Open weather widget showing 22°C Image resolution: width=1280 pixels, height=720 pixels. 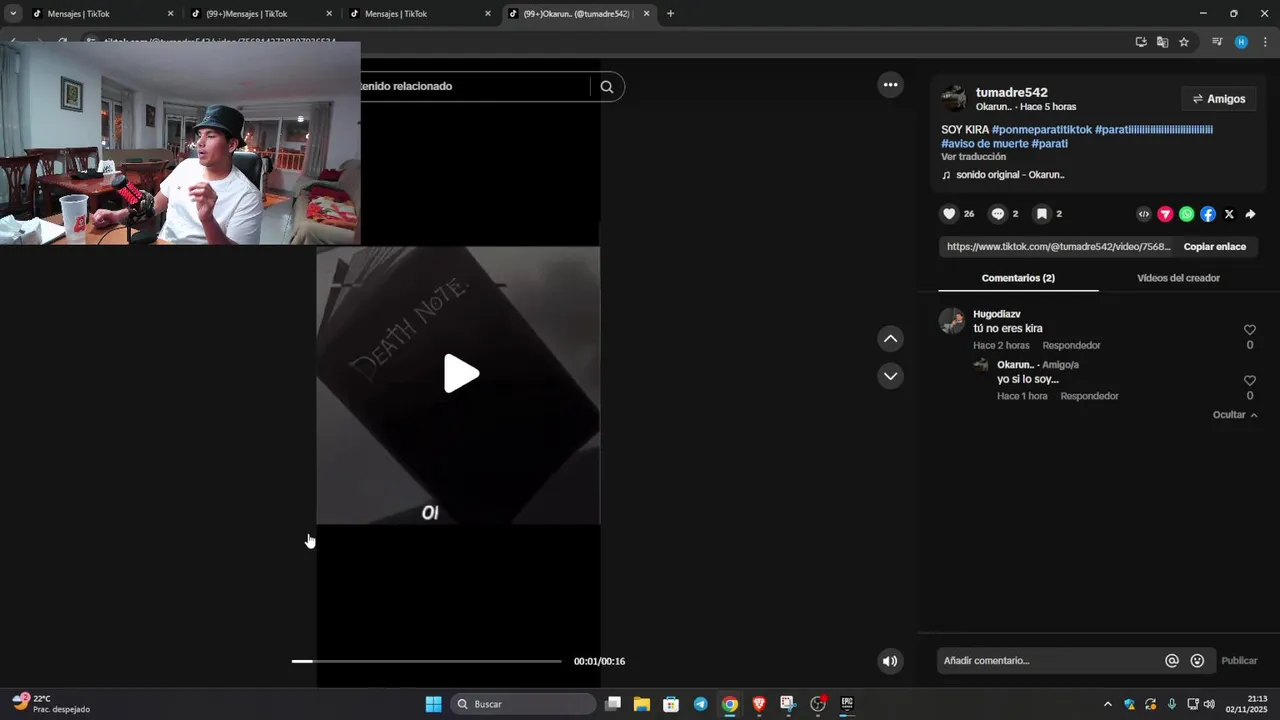tap(51, 704)
